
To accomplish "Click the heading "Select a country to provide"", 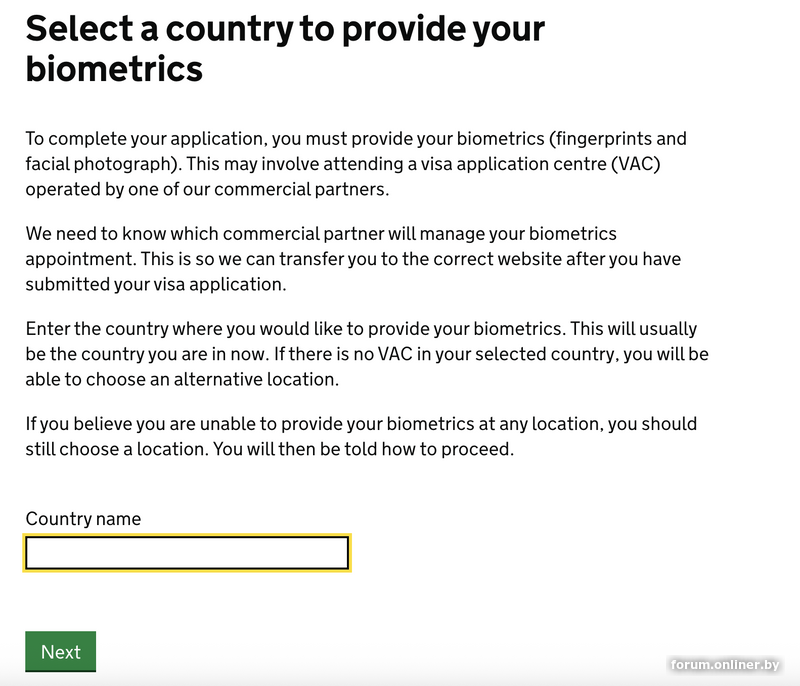I will click(x=285, y=29).
